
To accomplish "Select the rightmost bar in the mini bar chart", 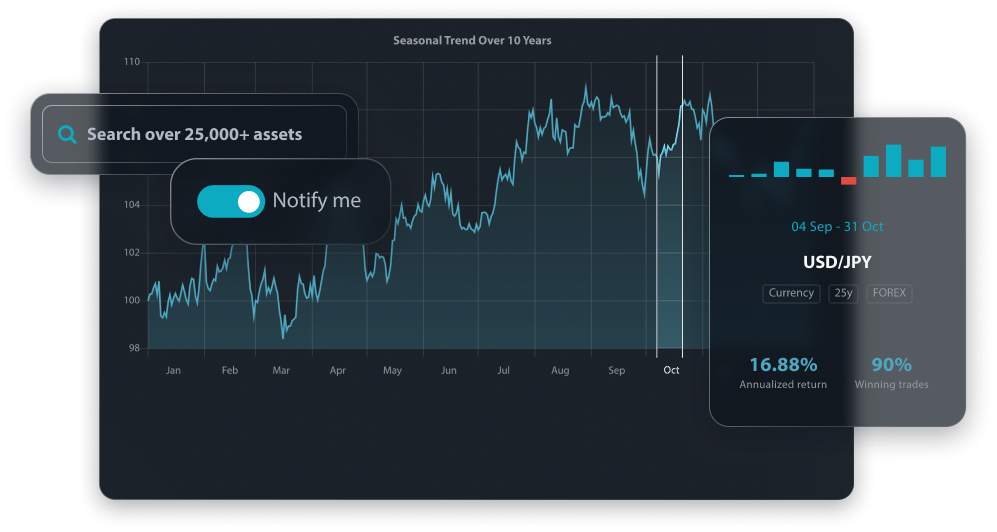I will coord(938,162).
